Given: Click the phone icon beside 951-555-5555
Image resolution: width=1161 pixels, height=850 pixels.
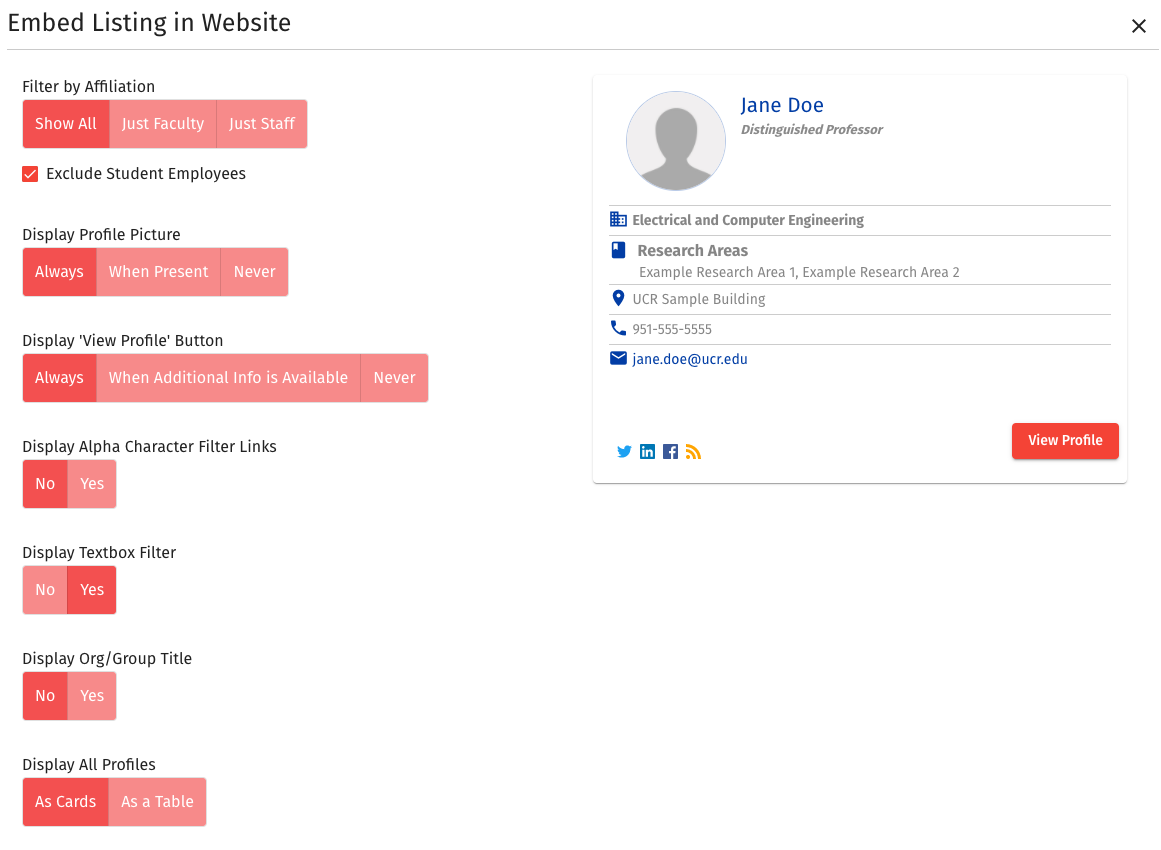Looking at the screenshot, I should (x=617, y=328).
